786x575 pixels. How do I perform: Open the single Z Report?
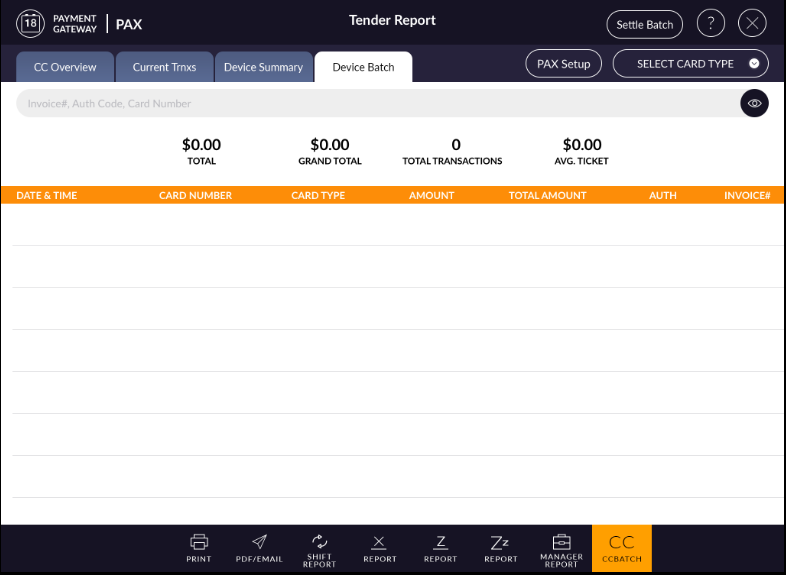pyautogui.click(x=440, y=547)
